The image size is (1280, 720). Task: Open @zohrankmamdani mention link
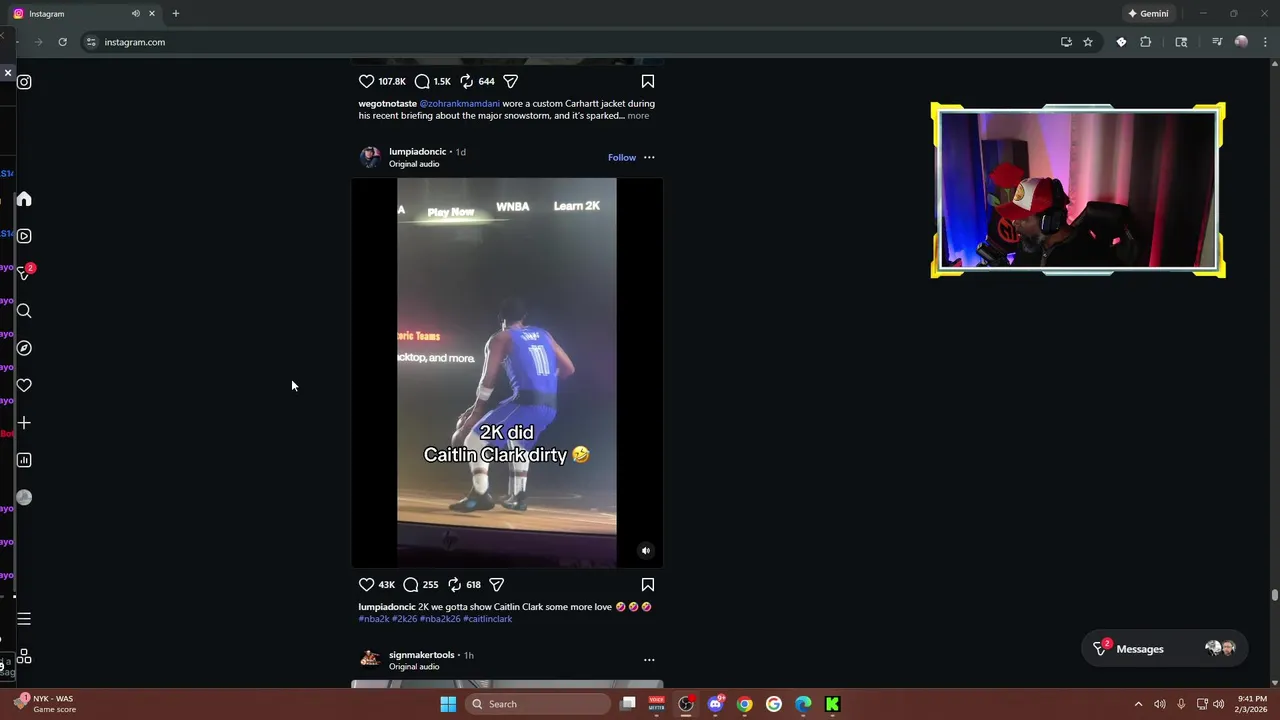(459, 104)
